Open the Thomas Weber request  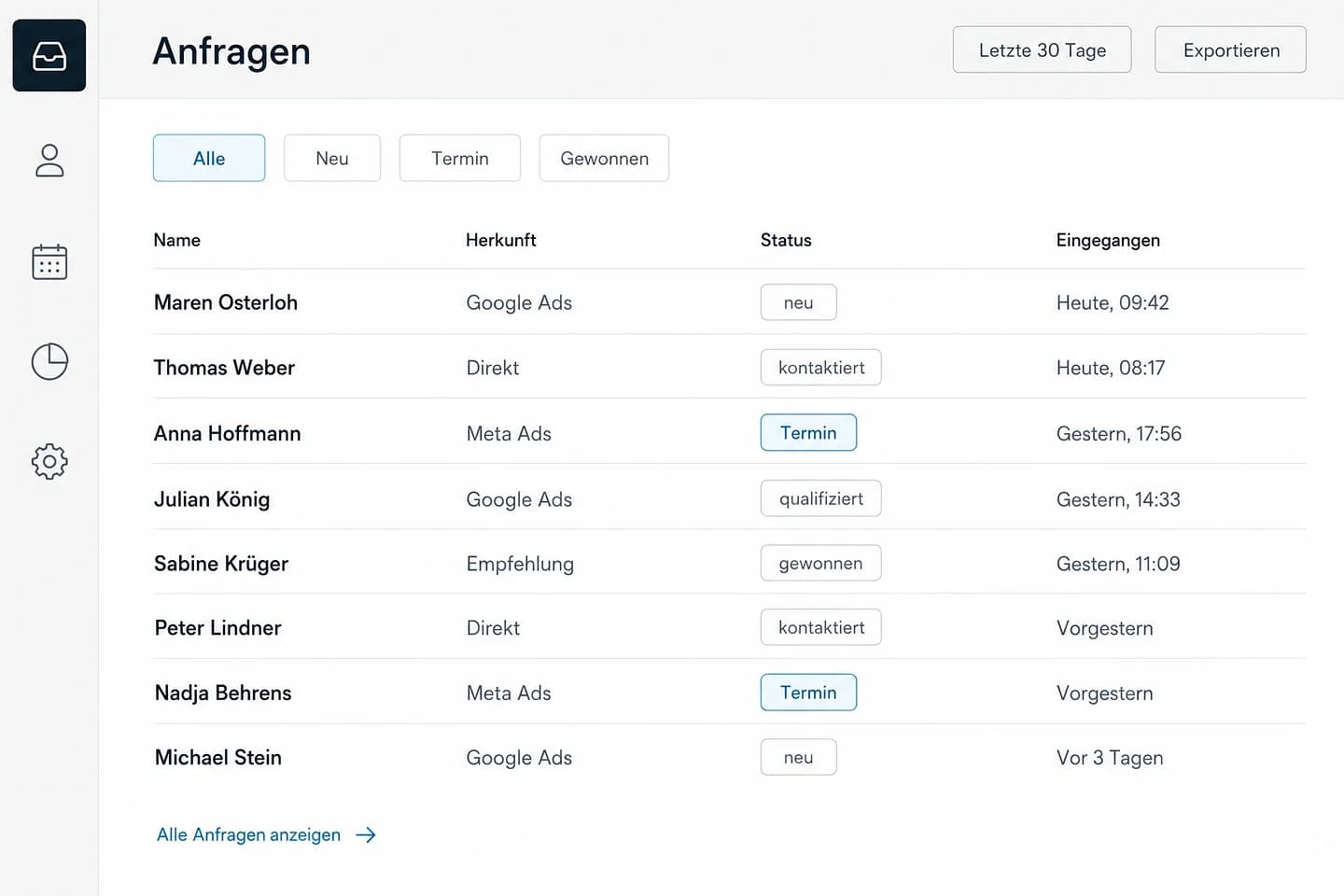[224, 368]
